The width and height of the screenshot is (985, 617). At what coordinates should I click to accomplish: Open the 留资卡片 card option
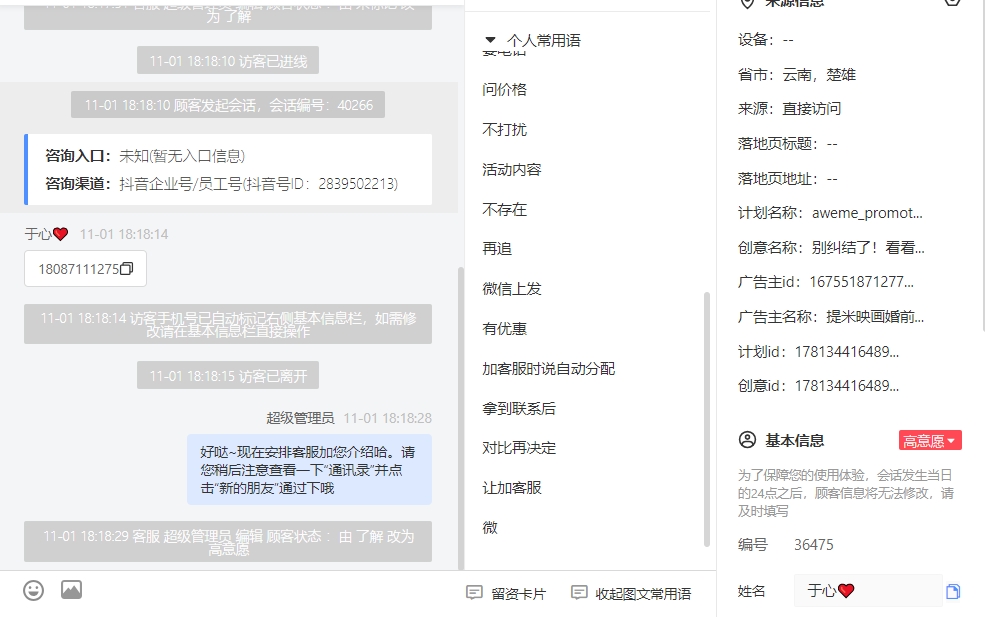click(506, 593)
